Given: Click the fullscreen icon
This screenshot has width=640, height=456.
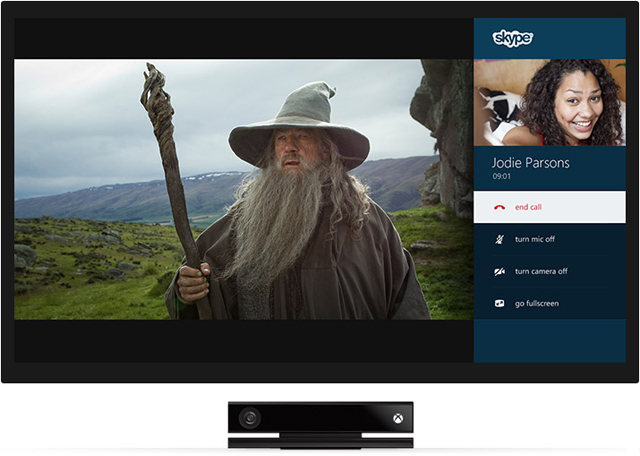Looking at the screenshot, I should point(500,303).
